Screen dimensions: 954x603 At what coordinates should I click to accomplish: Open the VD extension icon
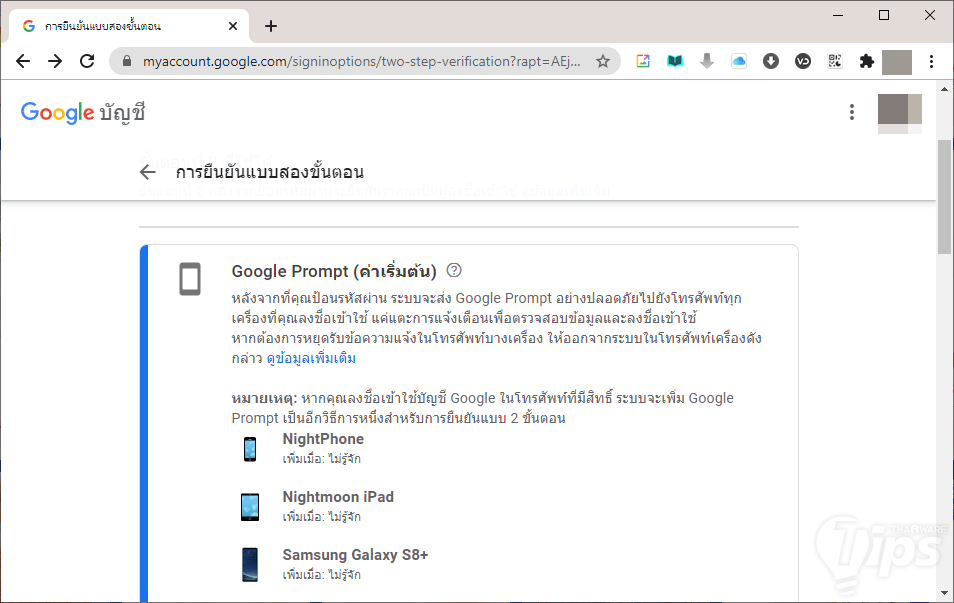click(x=803, y=61)
